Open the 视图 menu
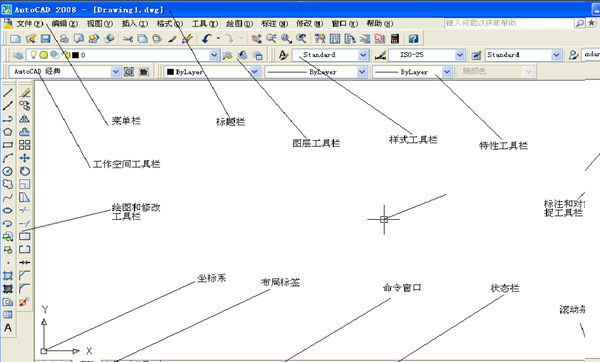This screenshot has width=600, height=362. [99, 24]
